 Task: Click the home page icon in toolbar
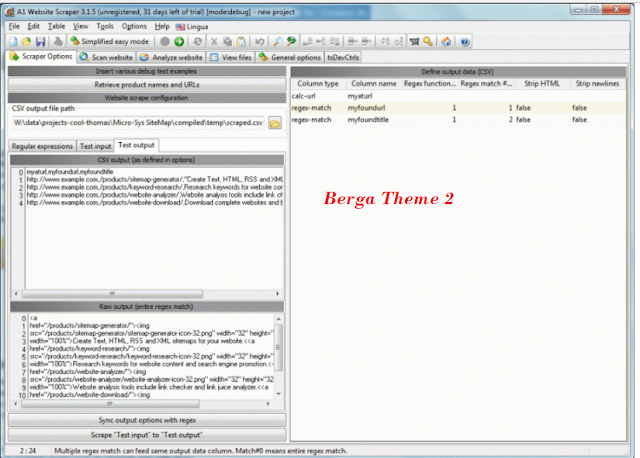(447, 42)
